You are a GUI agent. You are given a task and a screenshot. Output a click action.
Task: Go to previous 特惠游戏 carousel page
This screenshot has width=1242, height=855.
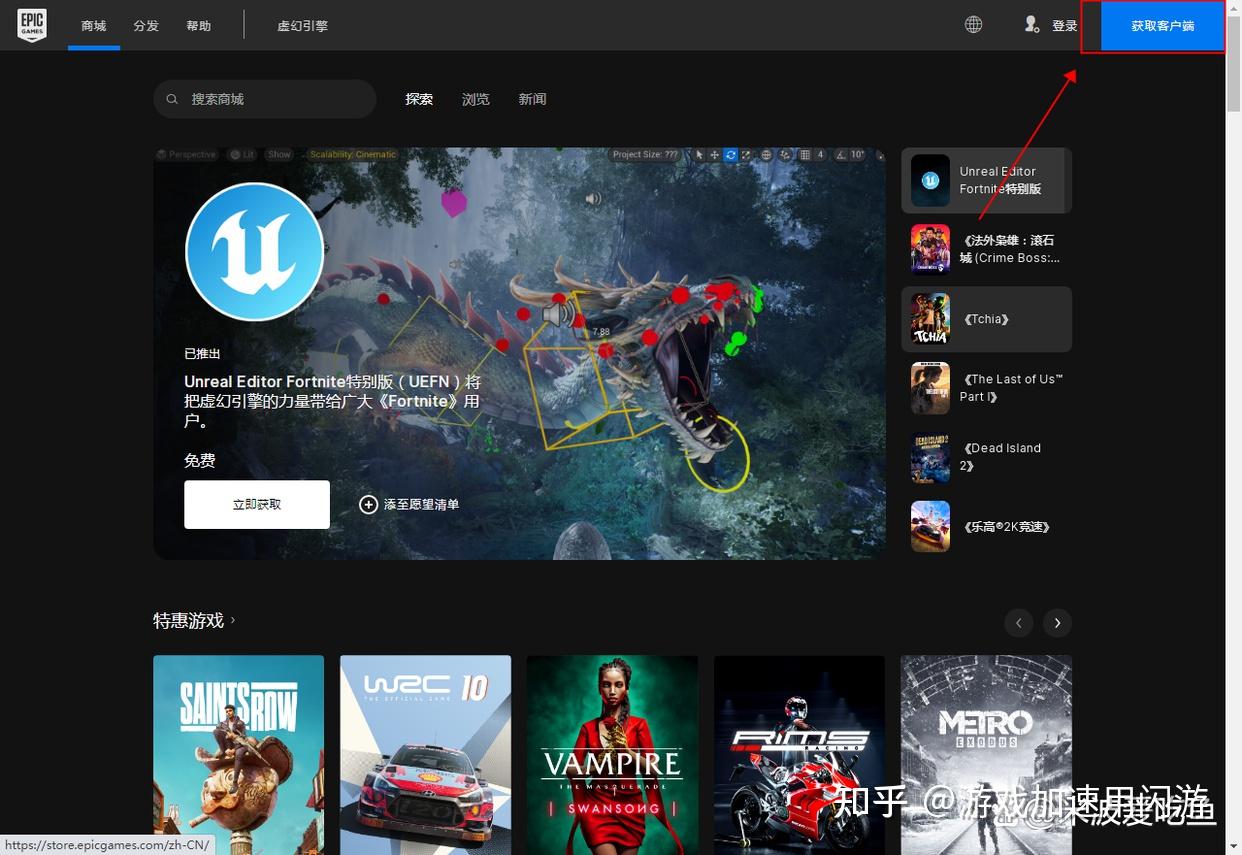[x=1018, y=623]
